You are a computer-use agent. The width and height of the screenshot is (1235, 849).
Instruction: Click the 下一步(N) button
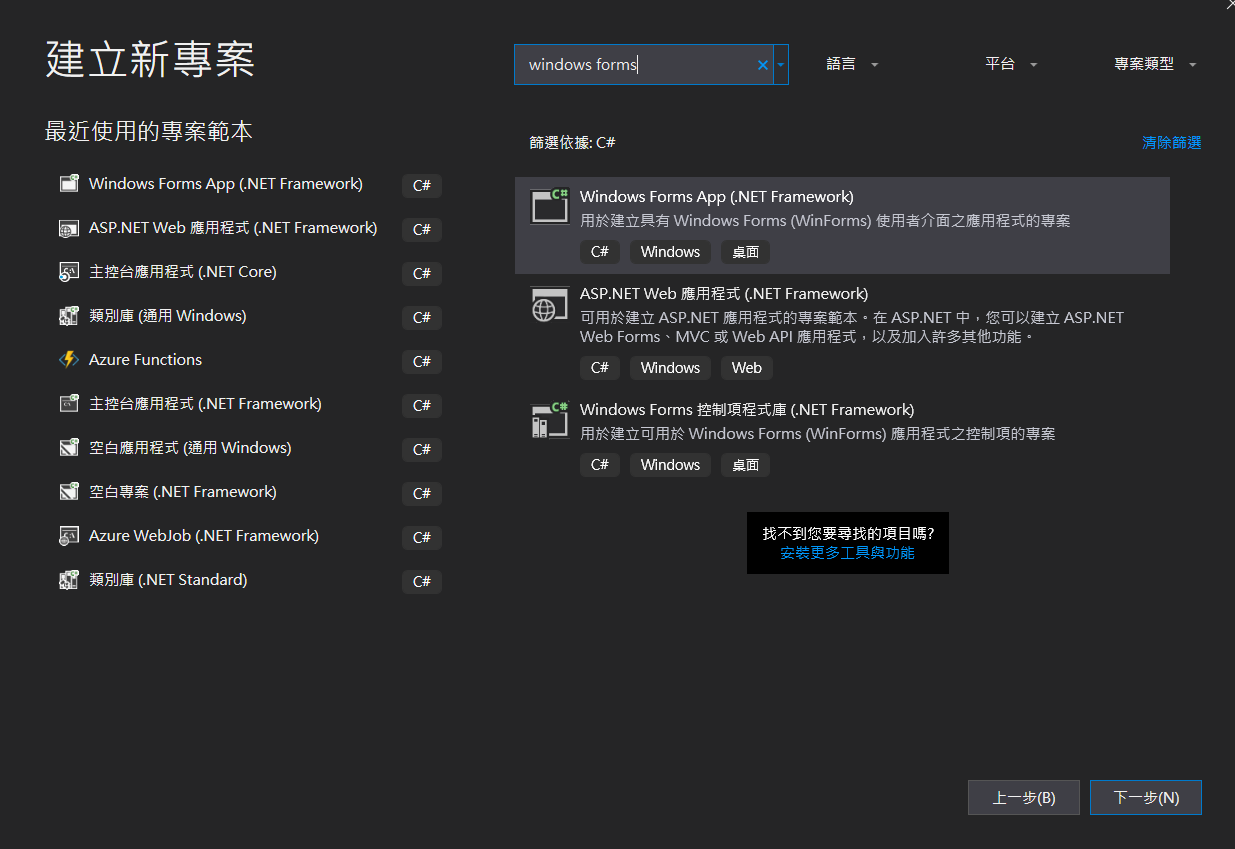click(1146, 798)
